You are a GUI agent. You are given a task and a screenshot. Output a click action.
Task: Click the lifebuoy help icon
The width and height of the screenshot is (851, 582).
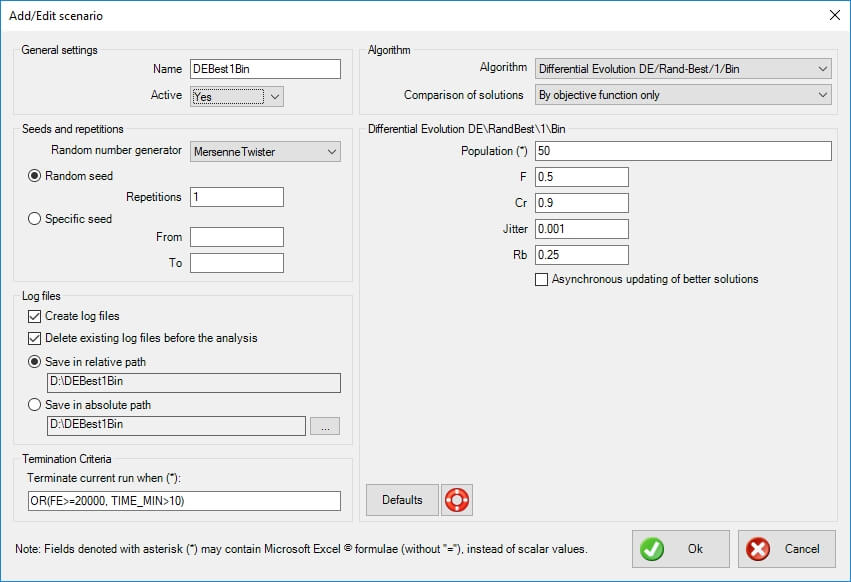click(457, 500)
